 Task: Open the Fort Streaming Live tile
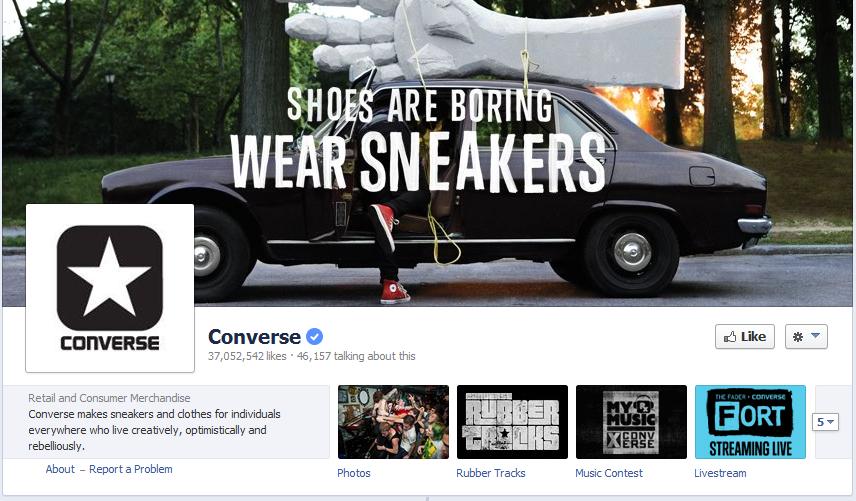(750, 422)
